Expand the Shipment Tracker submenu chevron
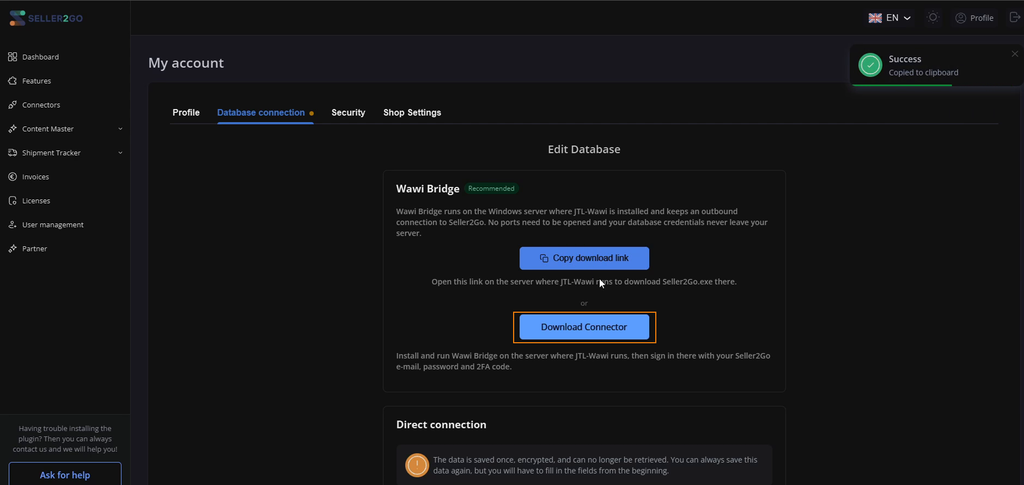 click(120, 153)
